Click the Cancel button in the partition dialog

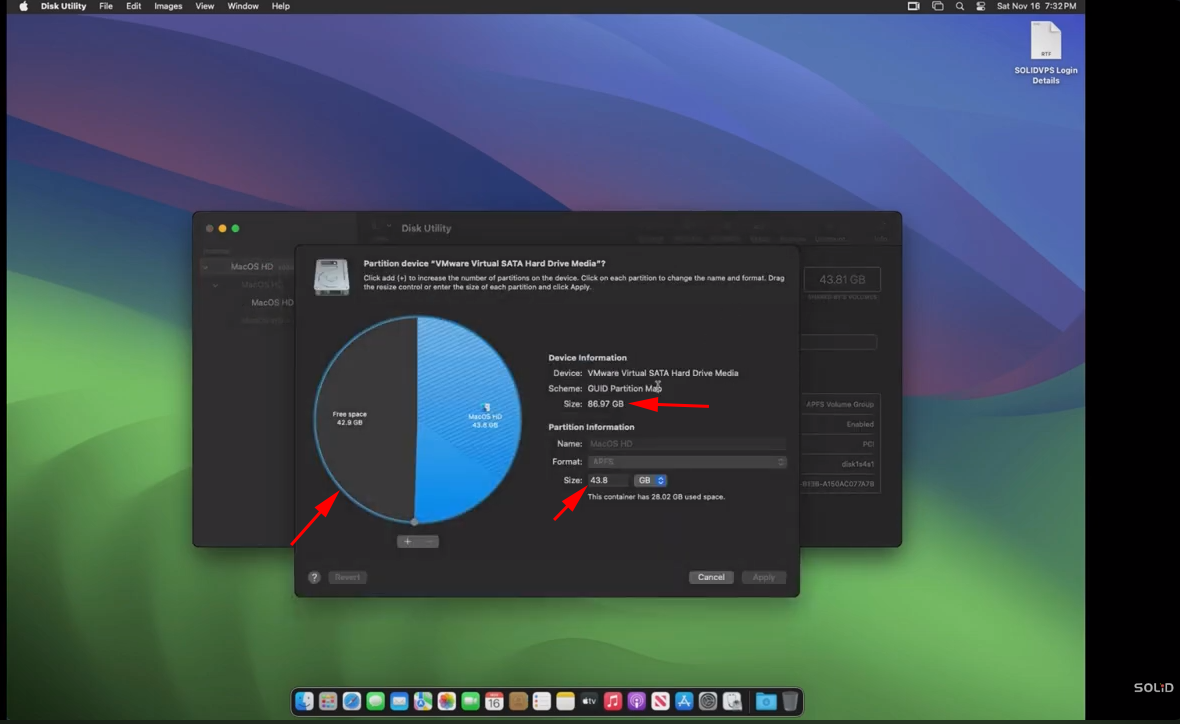[x=711, y=577]
